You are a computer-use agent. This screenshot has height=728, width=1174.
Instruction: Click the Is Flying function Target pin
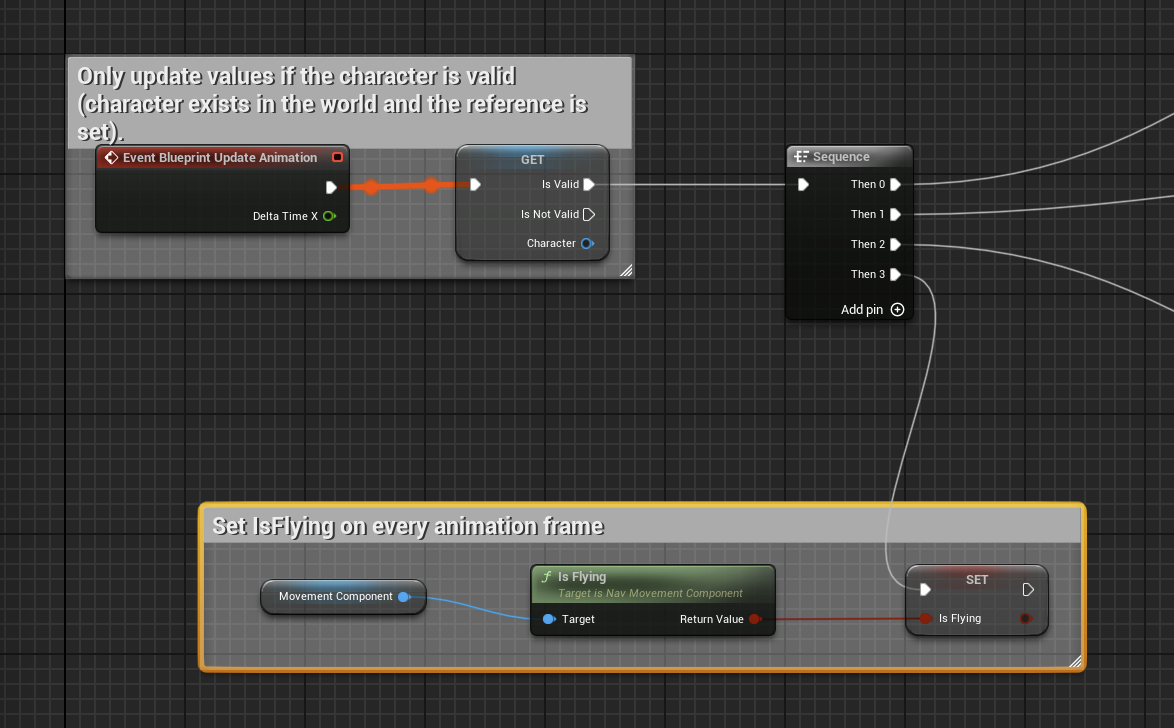click(549, 619)
